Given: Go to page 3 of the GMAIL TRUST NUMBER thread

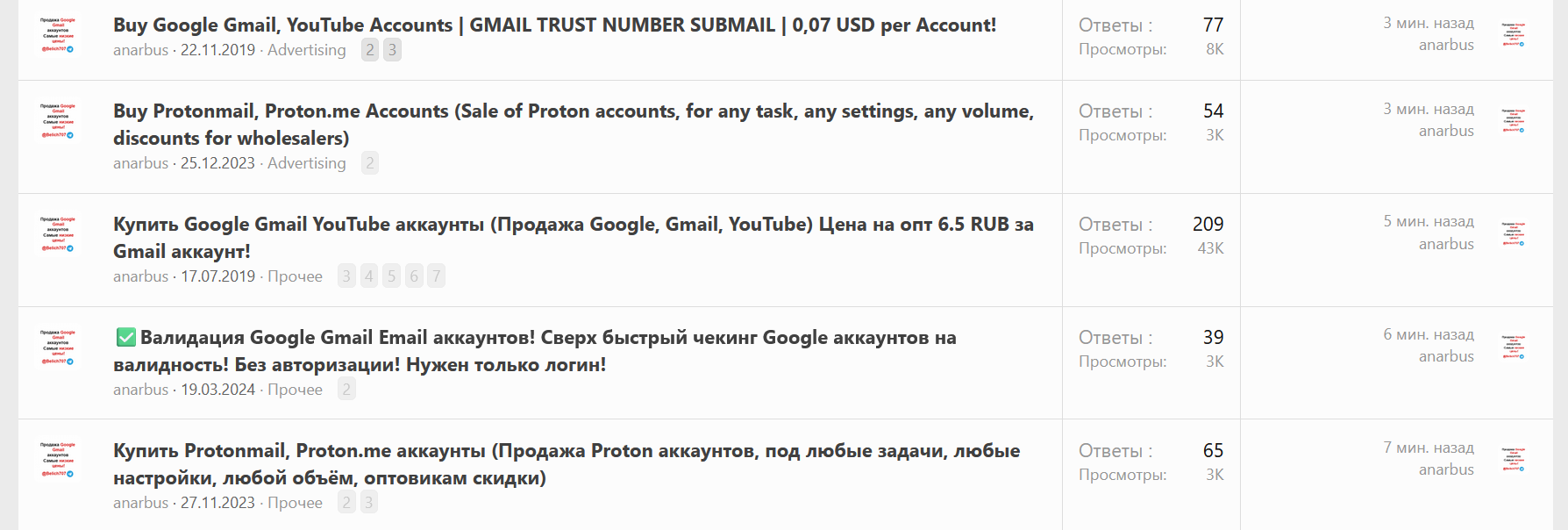Looking at the screenshot, I should pos(392,50).
